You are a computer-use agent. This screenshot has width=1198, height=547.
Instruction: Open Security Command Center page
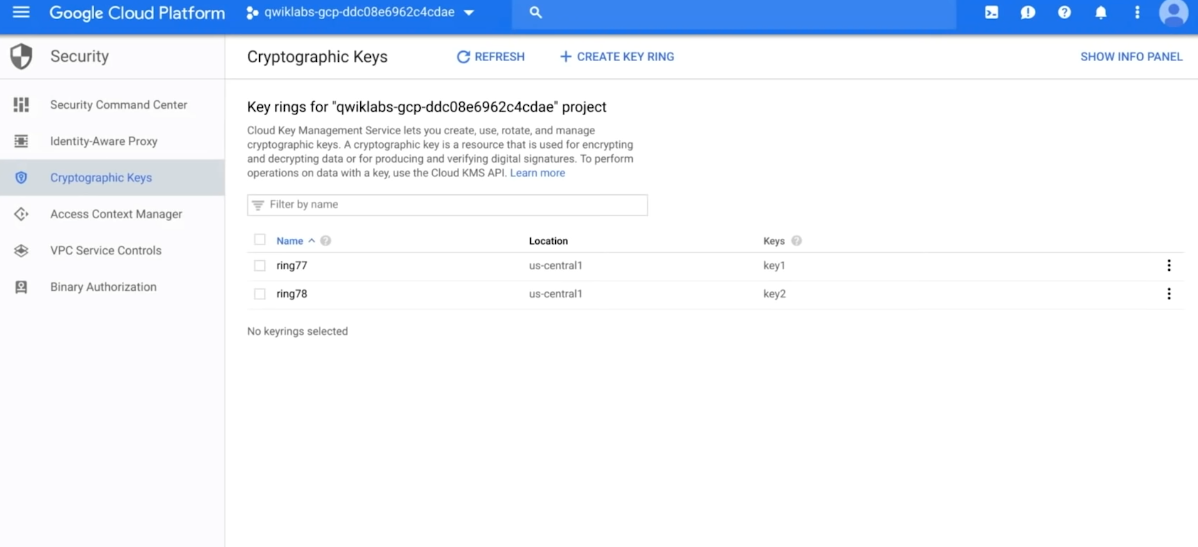coord(118,105)
